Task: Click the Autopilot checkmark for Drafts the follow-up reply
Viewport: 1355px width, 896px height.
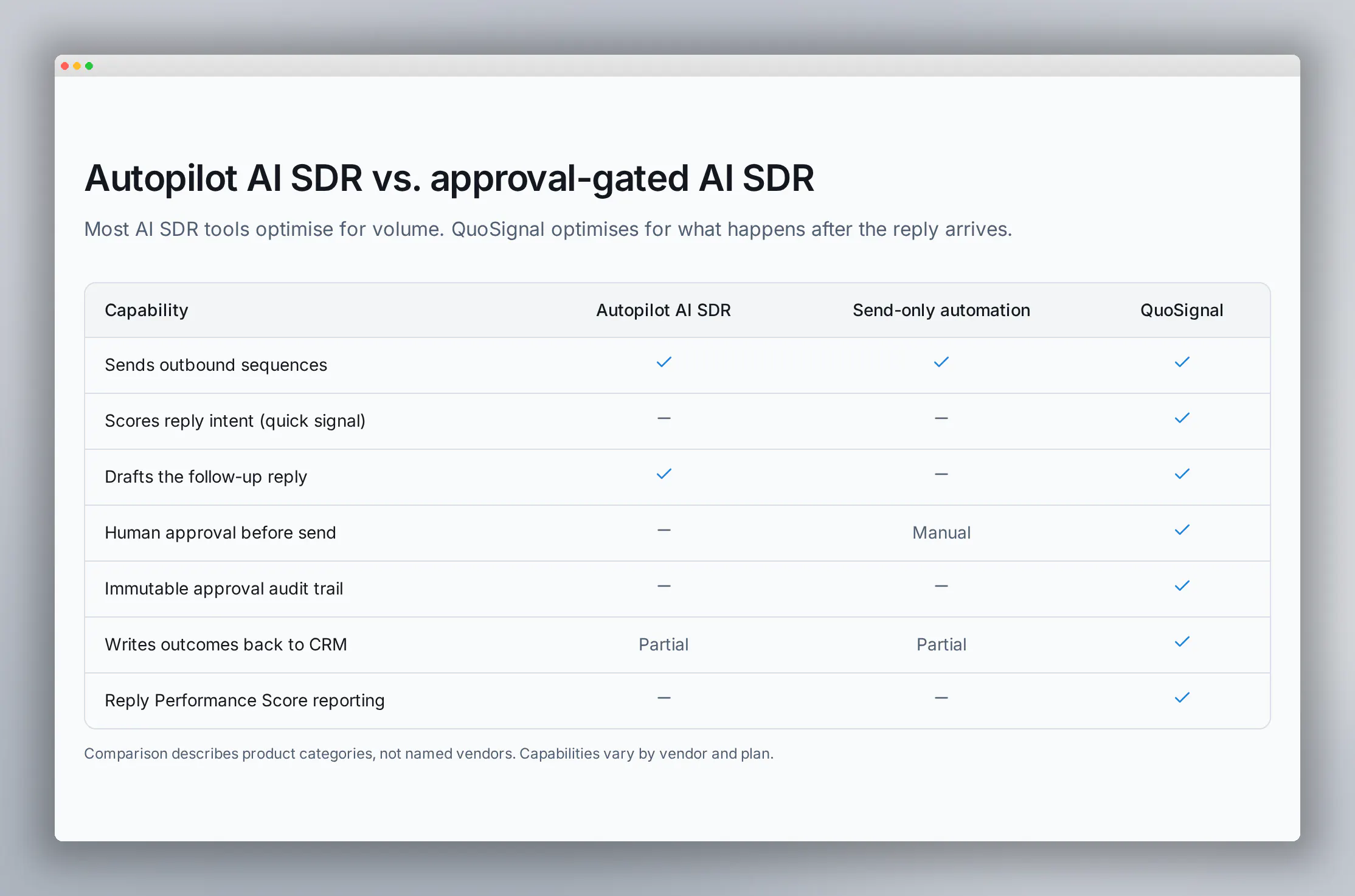Action: click(664, 474)
